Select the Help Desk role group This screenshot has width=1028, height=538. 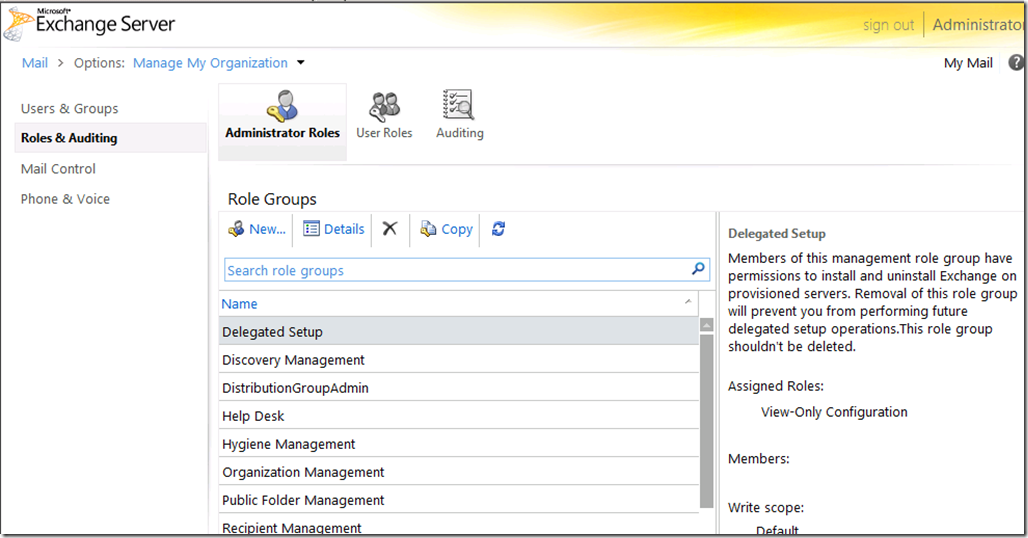[x=459, y=416]
